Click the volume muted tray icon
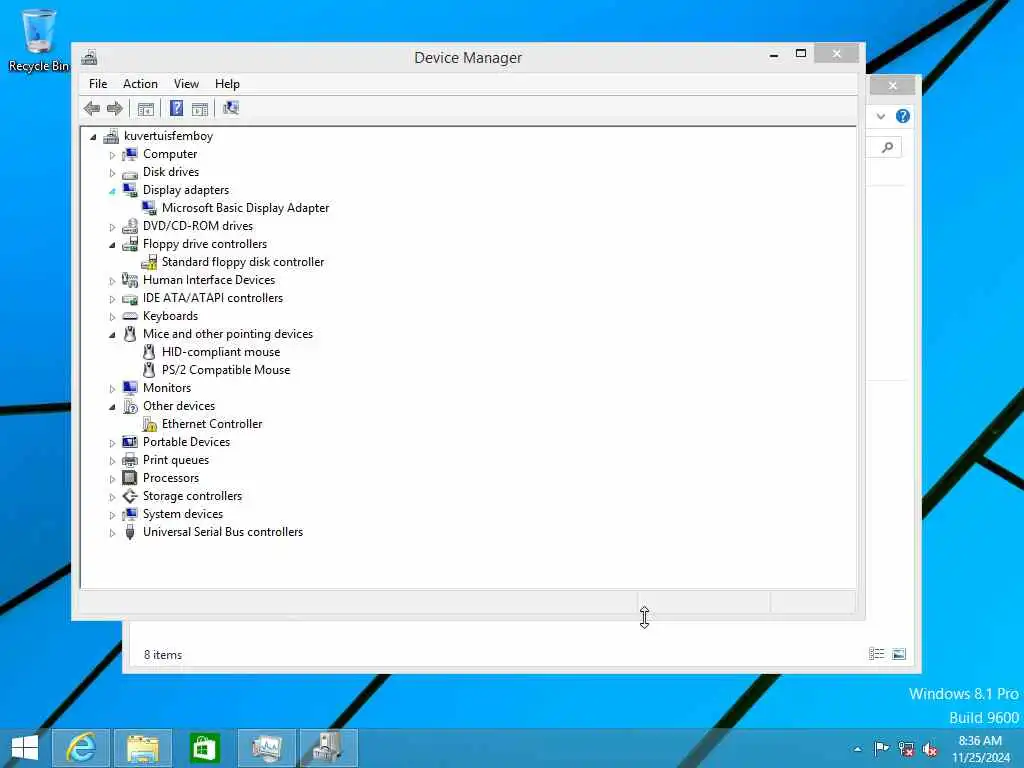The image size is (1024, 768). tap(929, 749)
